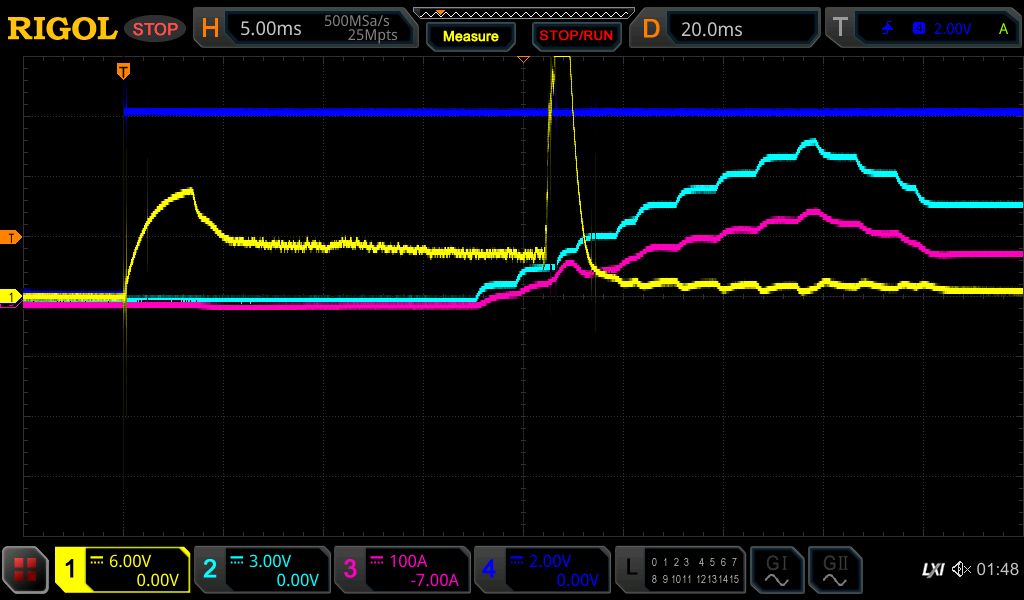Click the RIGOL logo
This screenshot has width=1024, height=600.
(62, 29)
